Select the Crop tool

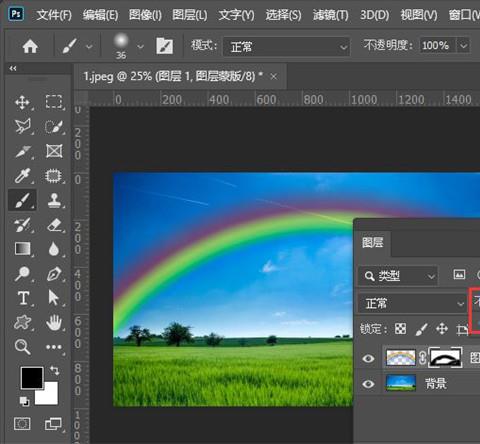tap(22, 151)
